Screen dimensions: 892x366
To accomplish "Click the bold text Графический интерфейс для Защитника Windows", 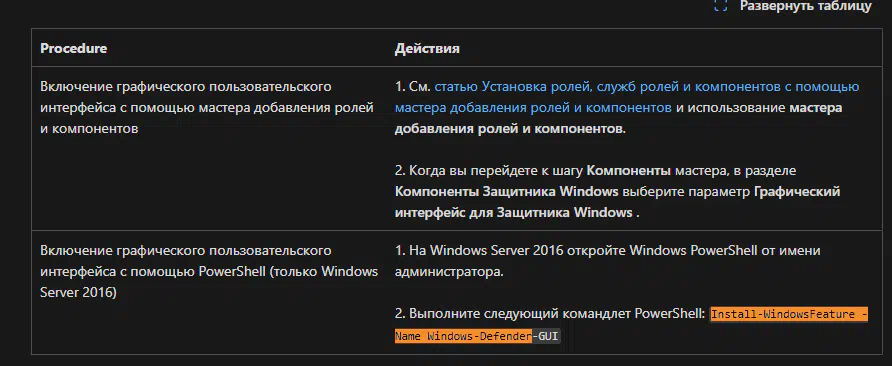I will [x=617, y=202].
